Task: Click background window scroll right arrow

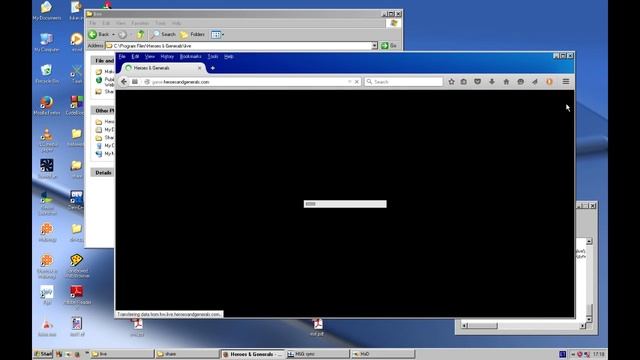Action: pyautogui.click(x=582, y=325)
